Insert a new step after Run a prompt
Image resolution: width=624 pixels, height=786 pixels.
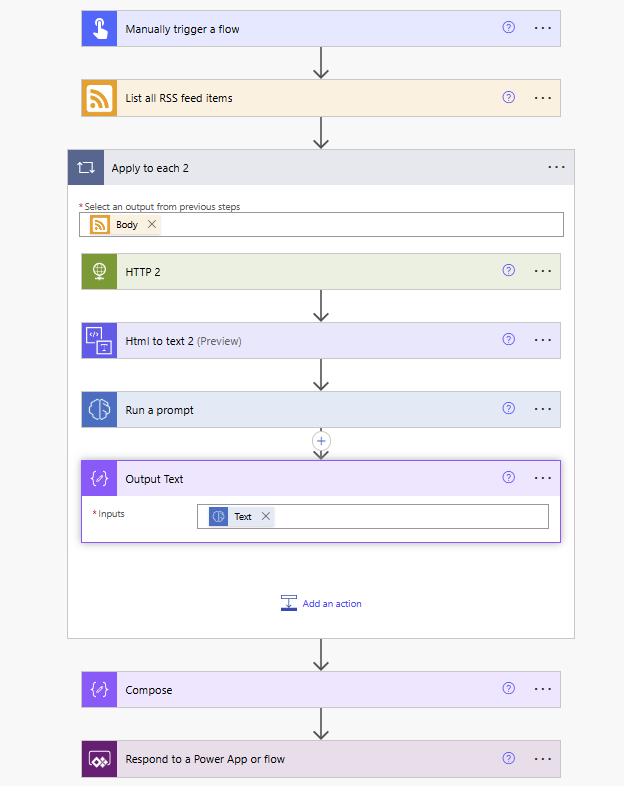point(321,441)
